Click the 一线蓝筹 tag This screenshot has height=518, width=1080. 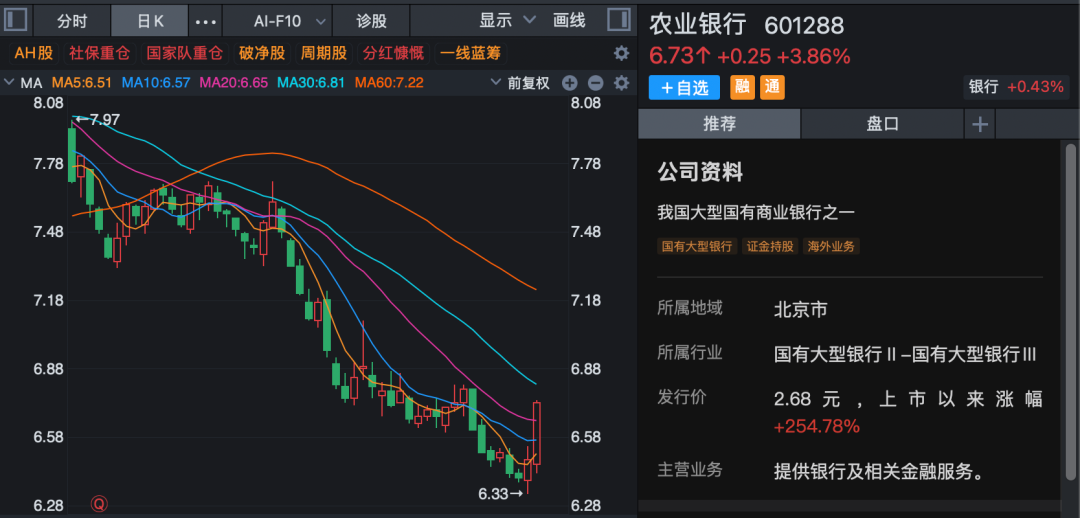point(470,53)
